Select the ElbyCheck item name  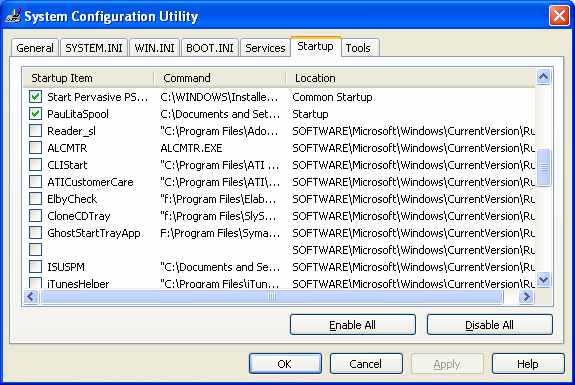click(x=72, y=199)
